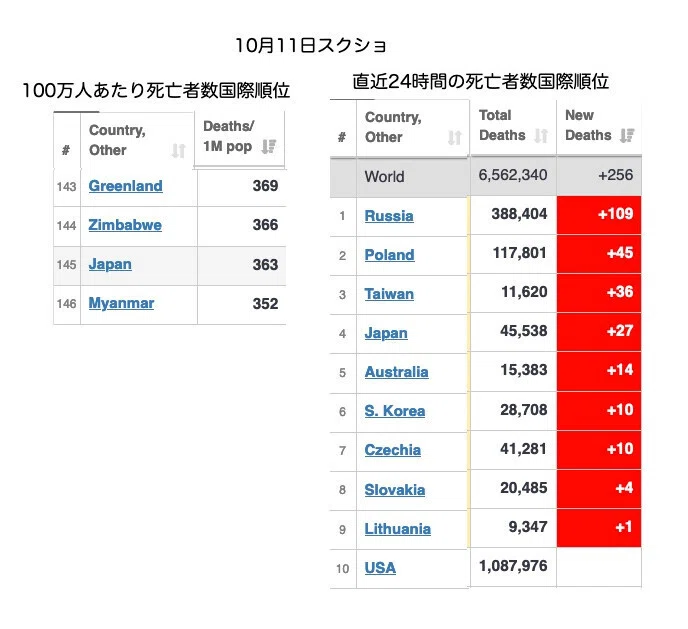Viewport: 688px width, 629px height.
Task: Sort by Total Deaths arrows icon
Action: coord(541,136)
